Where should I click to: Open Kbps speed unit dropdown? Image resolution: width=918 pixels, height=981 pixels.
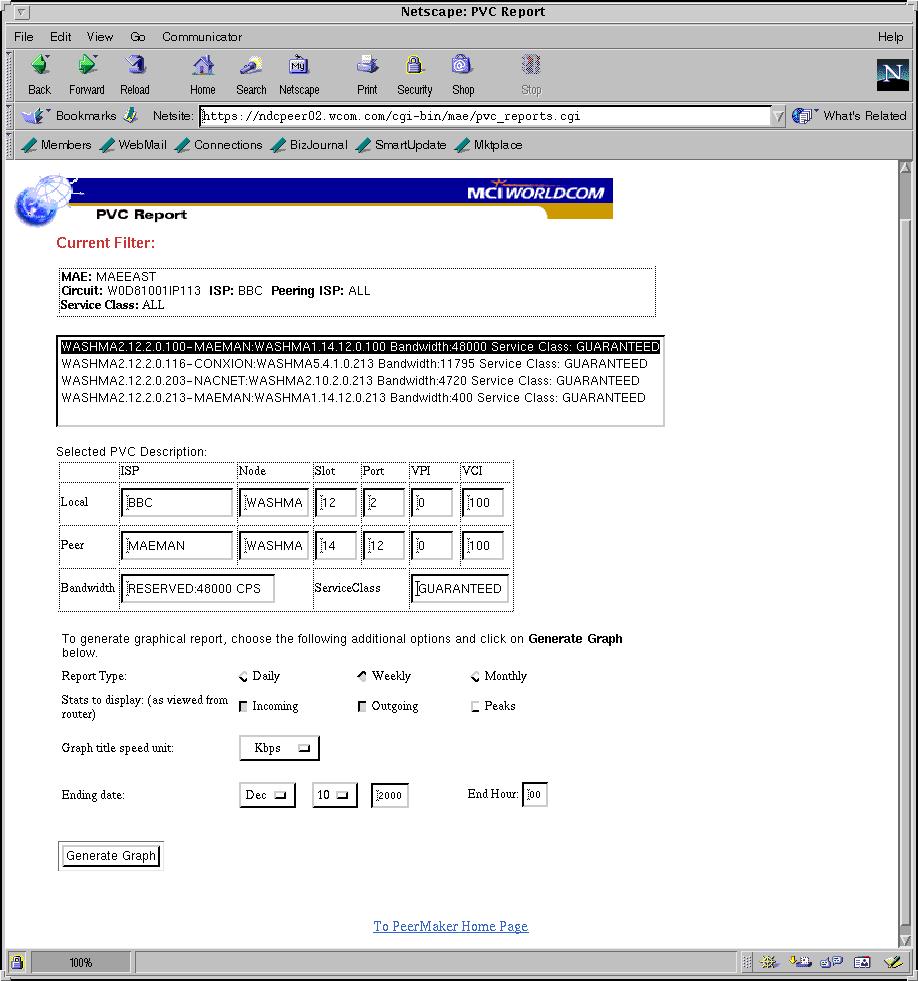[280, 748]
